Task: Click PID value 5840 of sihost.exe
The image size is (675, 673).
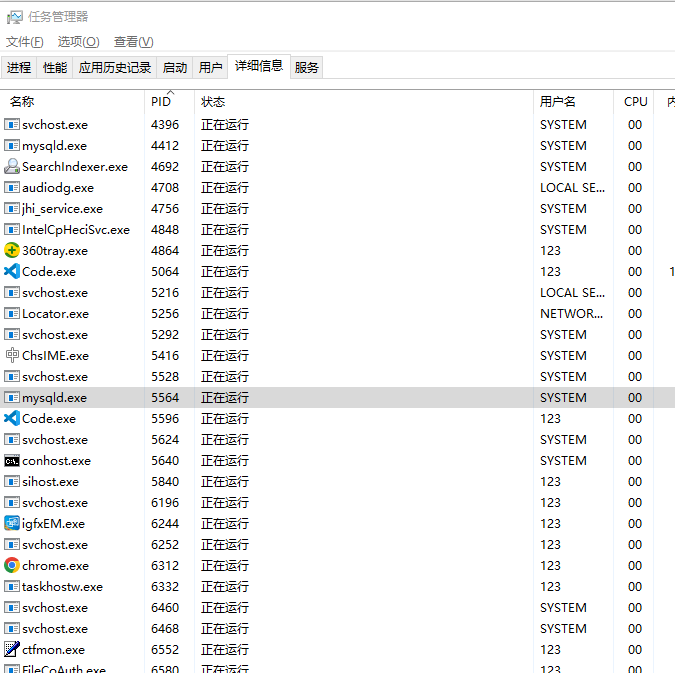Action: tap(165, 481)
